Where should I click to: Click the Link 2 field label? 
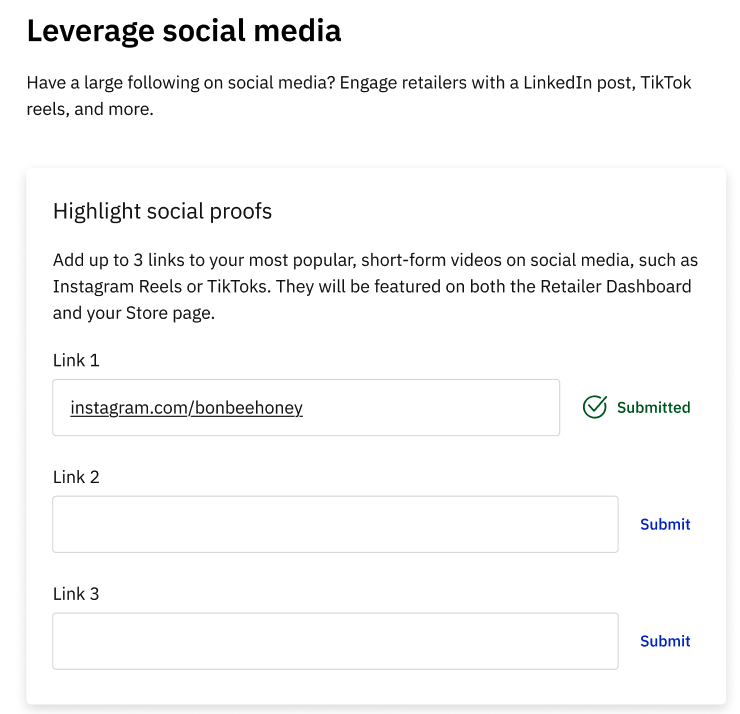click(76, 477)
